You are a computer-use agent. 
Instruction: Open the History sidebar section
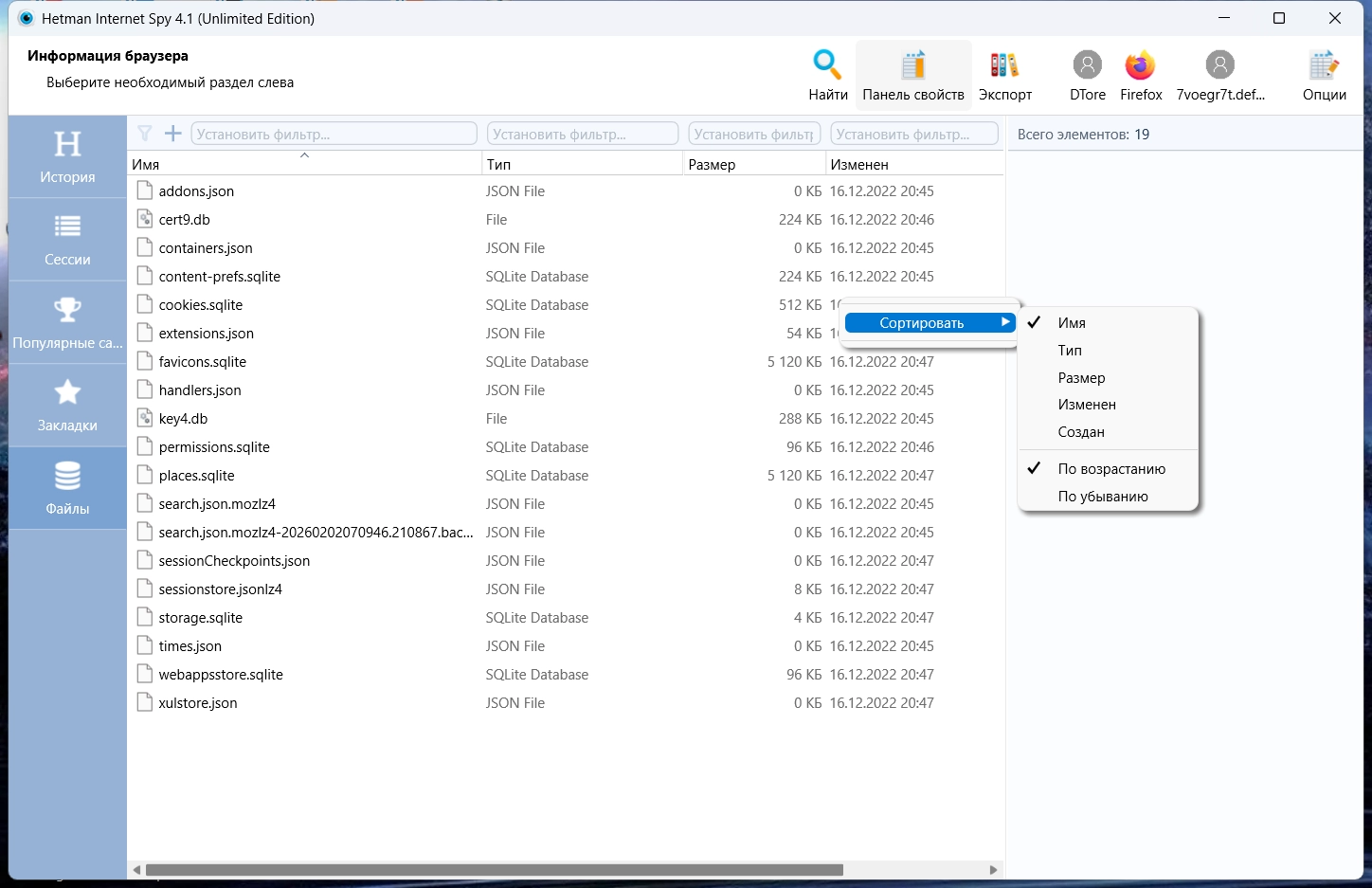pyautogui.click(x=67, y=157)
